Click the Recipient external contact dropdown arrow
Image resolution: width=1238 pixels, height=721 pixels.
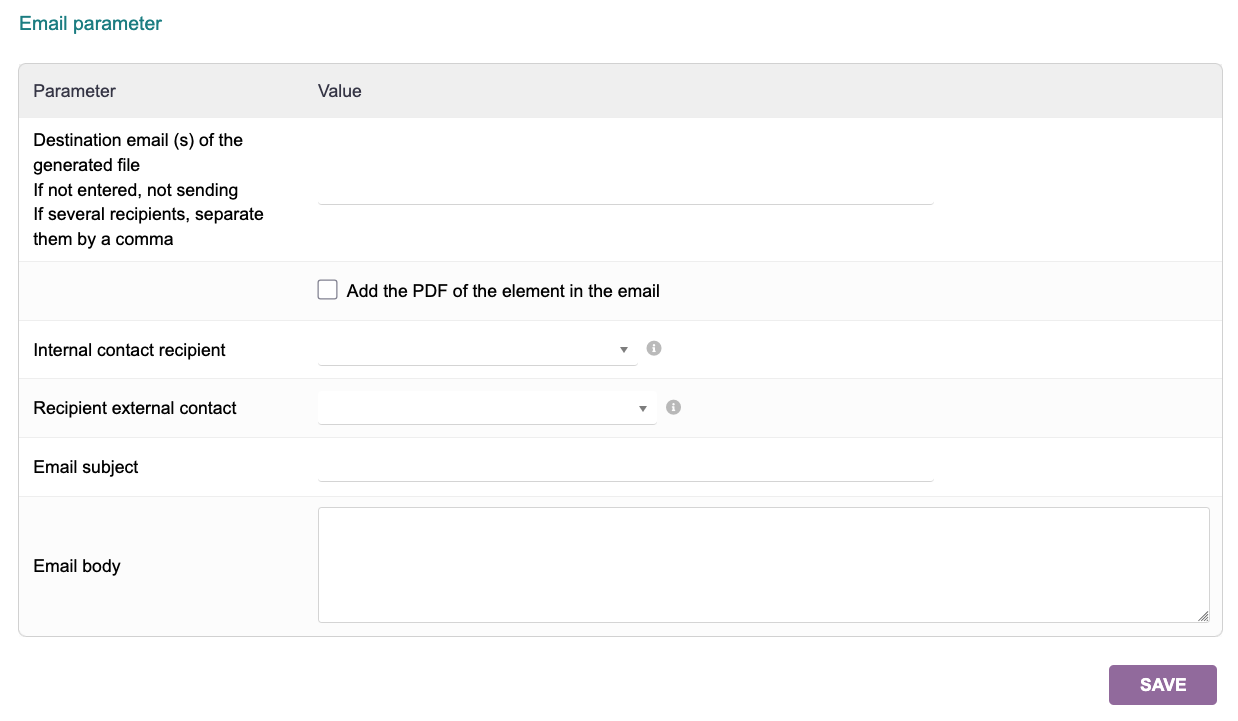tap(643, 408)
